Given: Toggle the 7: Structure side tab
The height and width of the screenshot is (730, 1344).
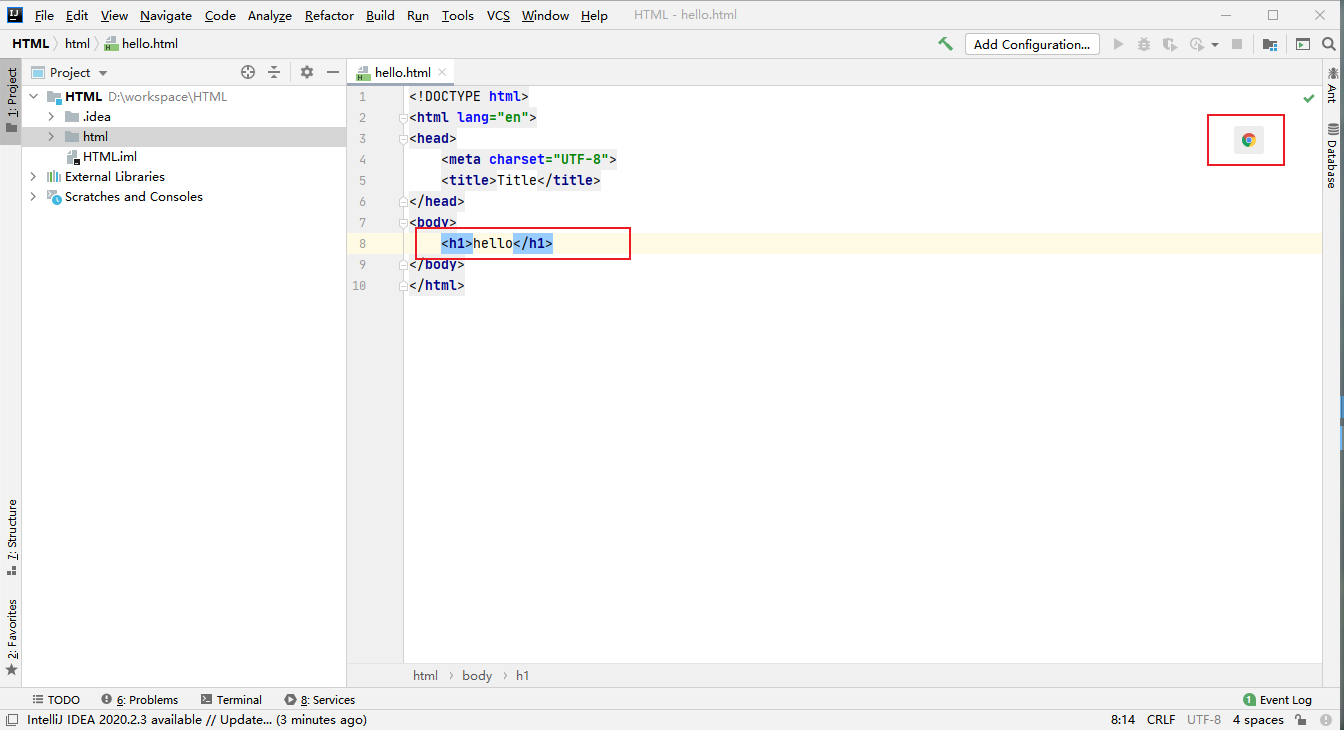Looking at the screenshot, I should click(11, 538).
